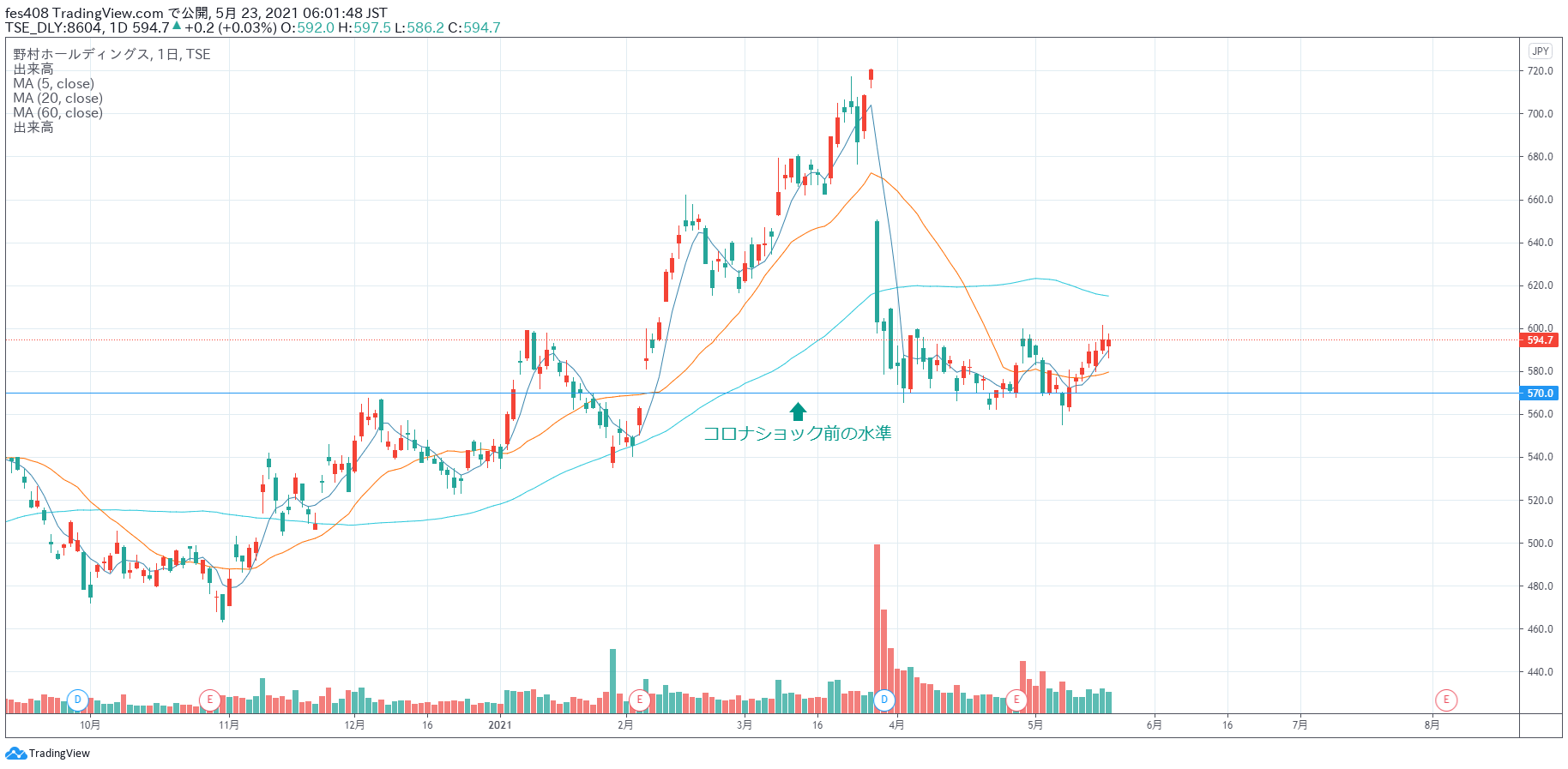This screenshot has width=1568, height=769.
Task: Click the 6月 label on time axis
Action: (x=1154, y=725)
